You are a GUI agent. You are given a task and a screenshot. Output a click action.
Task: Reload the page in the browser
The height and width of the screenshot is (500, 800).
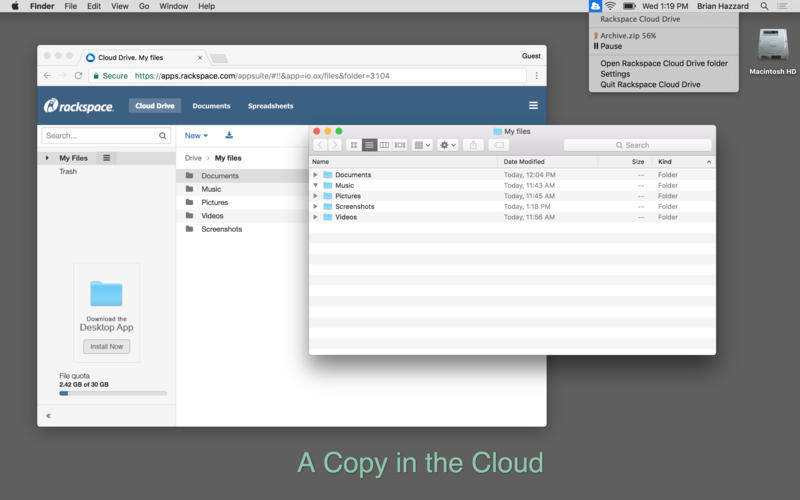pyautogui.click(x=78, y=75)
